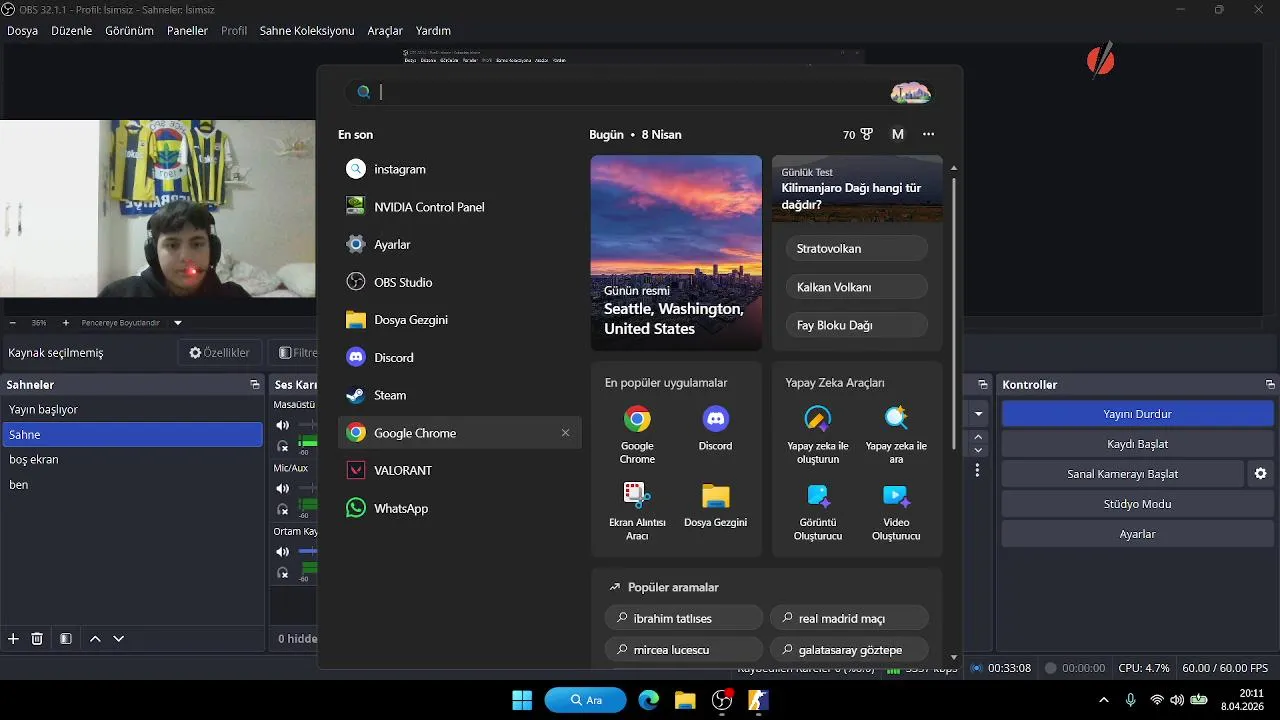Click the up chevron left of Kaydı Başlat

pos(979,437)
